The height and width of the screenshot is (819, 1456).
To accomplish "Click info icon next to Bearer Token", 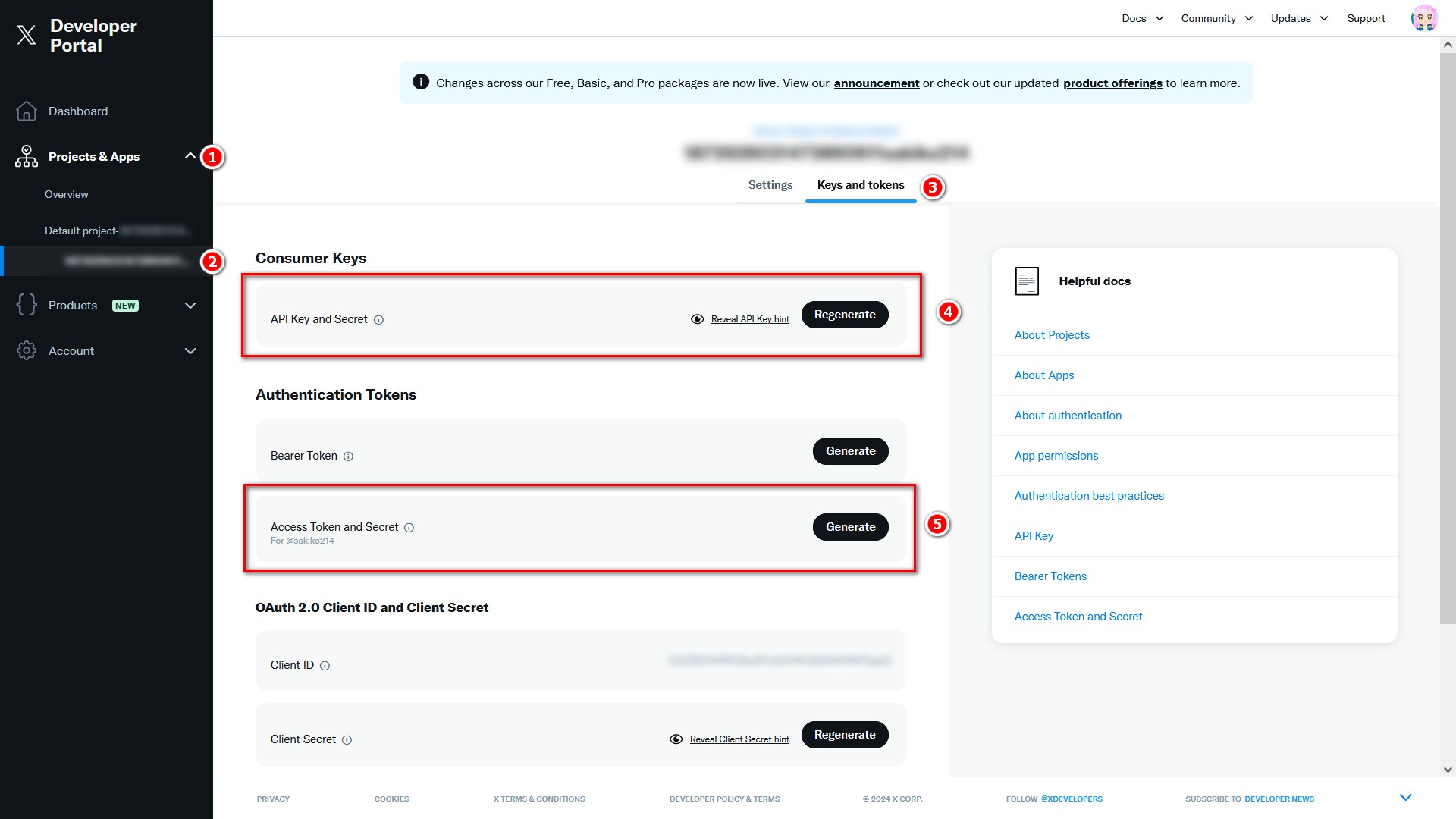I will (349, 457).
